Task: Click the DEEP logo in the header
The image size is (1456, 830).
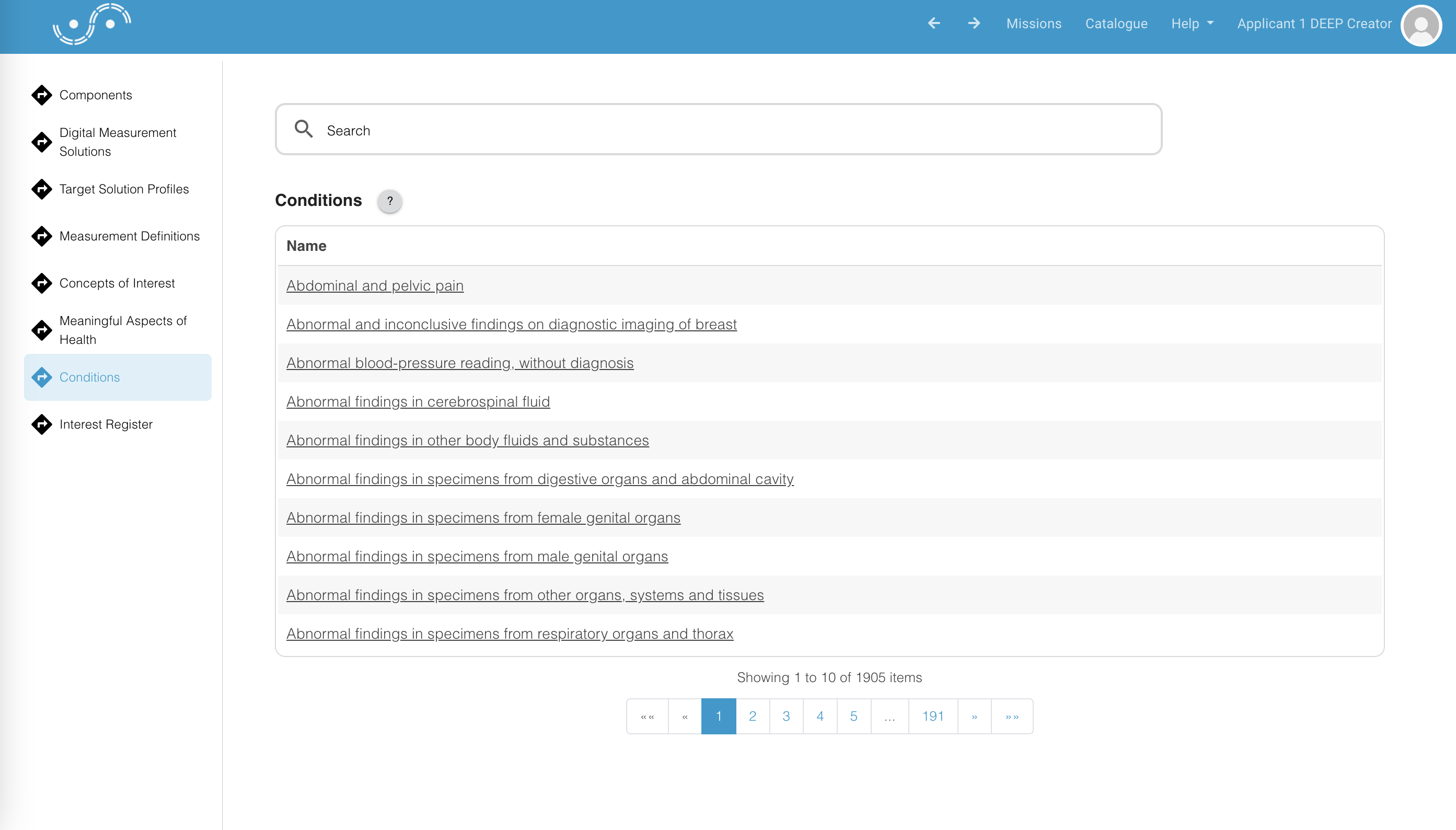Action: (x=92, y=24)
